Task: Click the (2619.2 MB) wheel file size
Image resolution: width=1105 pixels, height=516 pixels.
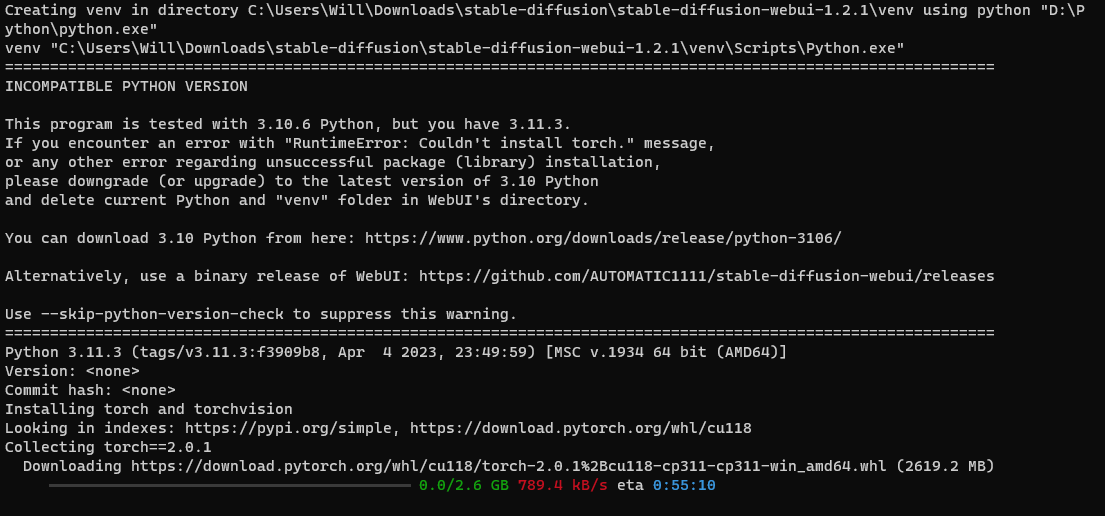Action: click(945, 466)
